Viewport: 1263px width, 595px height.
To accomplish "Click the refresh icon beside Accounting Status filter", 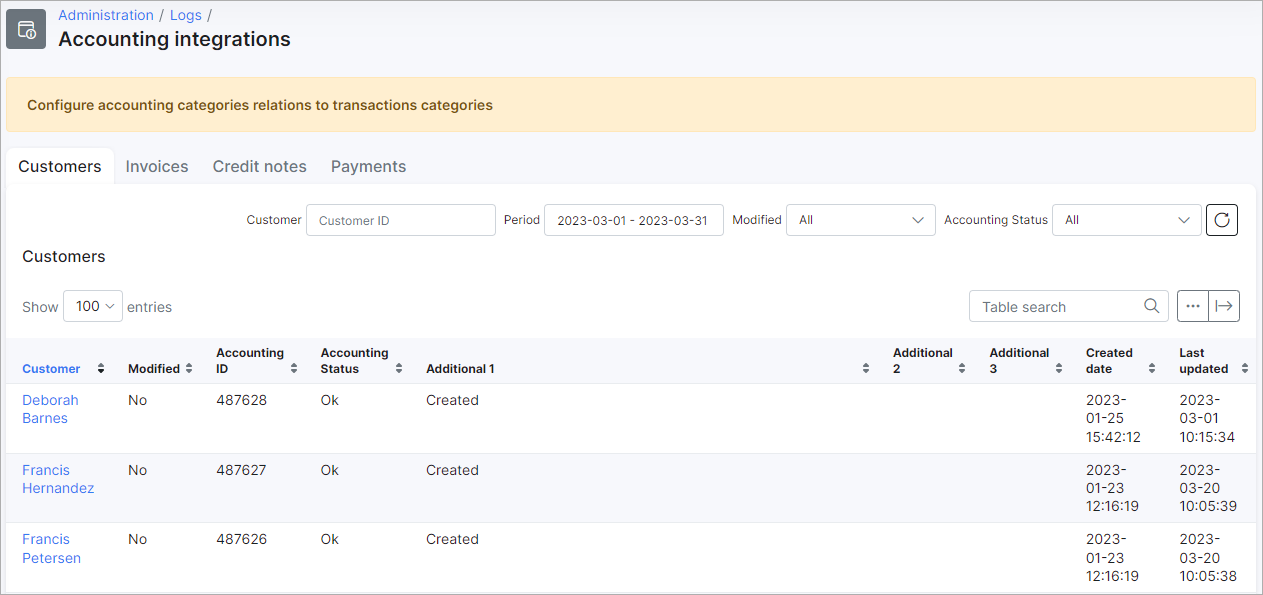I will (x=1221, y=219).
